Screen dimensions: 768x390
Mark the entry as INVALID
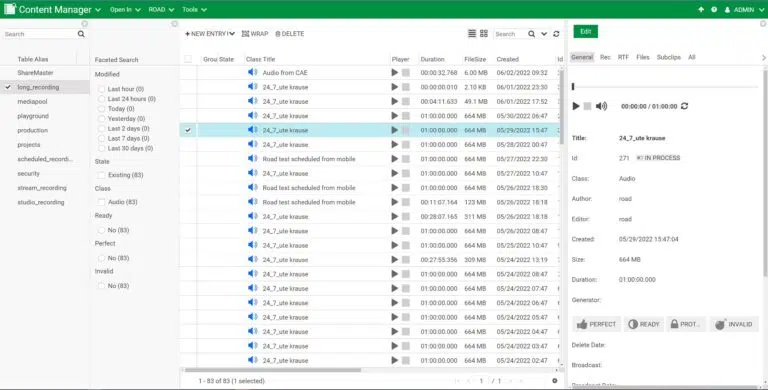[734, 324]
